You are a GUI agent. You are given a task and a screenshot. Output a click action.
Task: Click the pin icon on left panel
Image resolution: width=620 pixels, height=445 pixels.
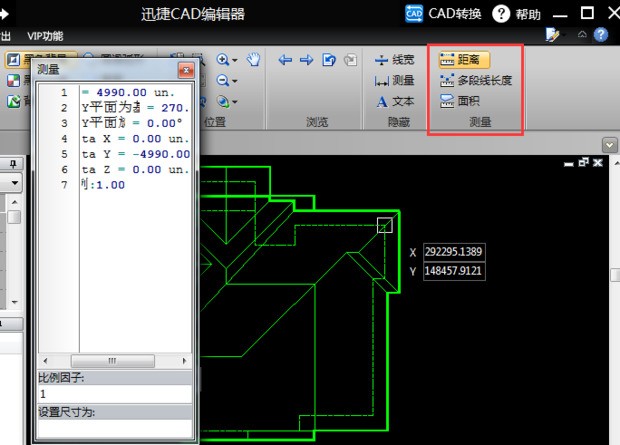pos(13,164)
